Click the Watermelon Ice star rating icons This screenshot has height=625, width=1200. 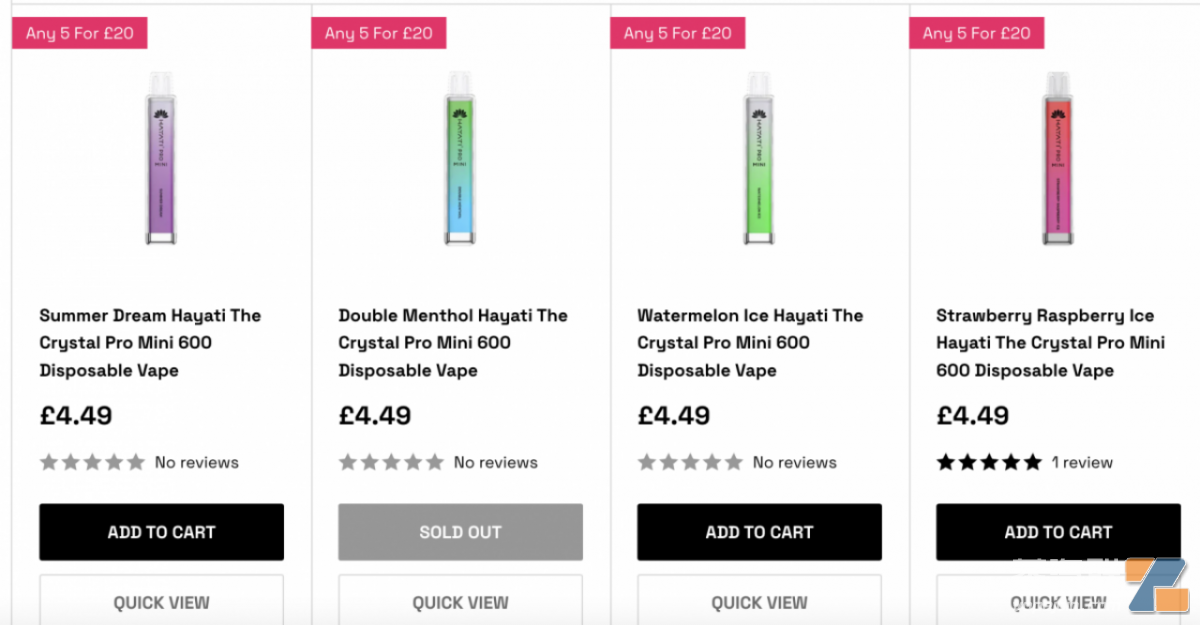point(690,462)
